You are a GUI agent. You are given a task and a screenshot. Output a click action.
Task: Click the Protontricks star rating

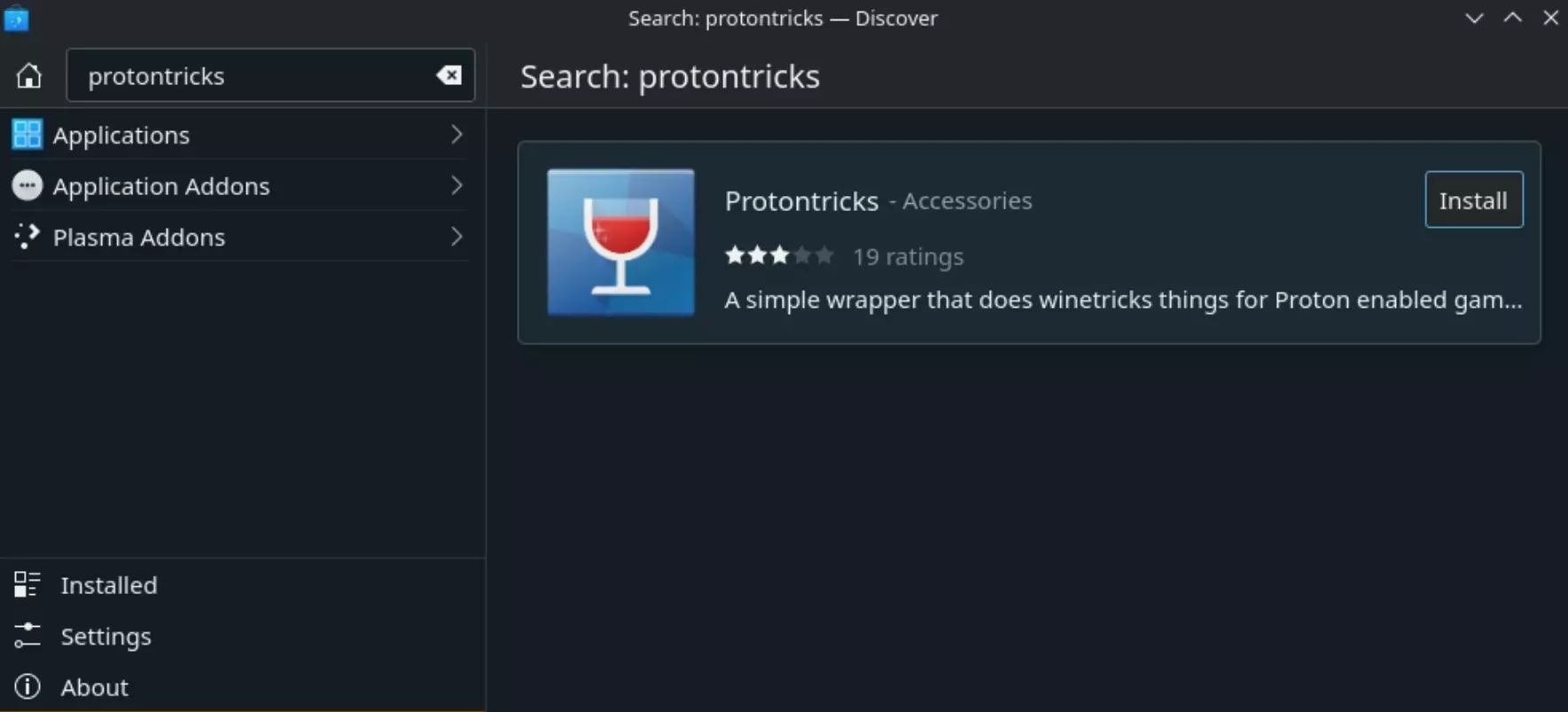click(x=779, y=256)
